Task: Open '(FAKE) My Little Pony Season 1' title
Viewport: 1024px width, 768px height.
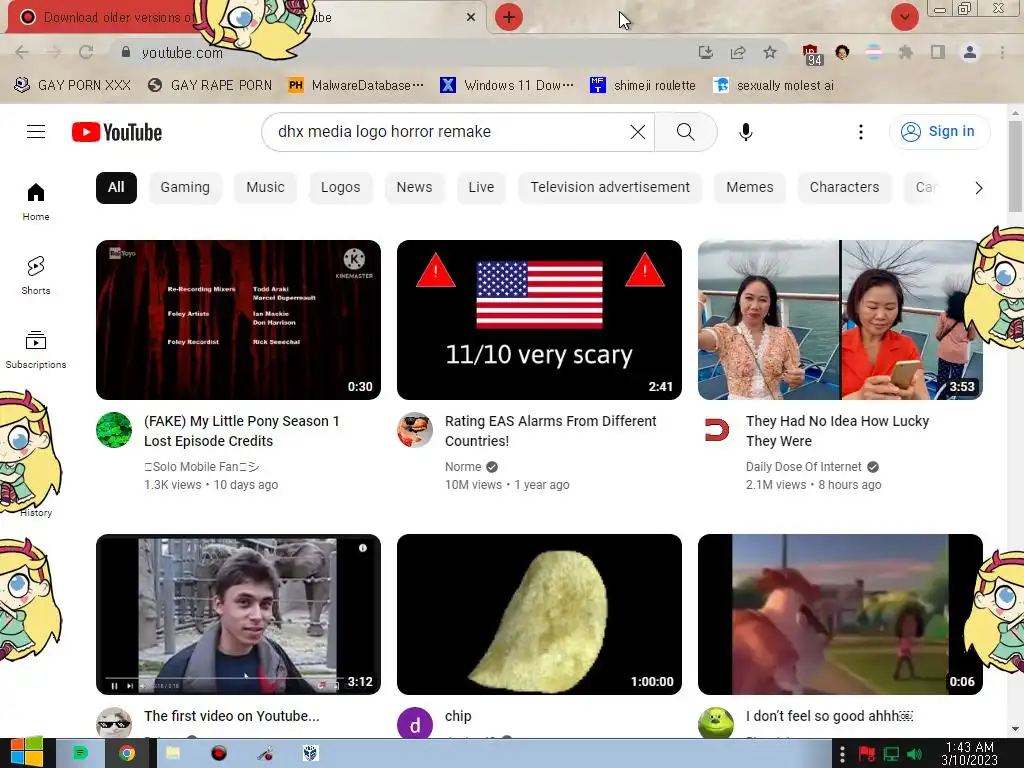Action: pyautogui.click(x=242, y=431)
